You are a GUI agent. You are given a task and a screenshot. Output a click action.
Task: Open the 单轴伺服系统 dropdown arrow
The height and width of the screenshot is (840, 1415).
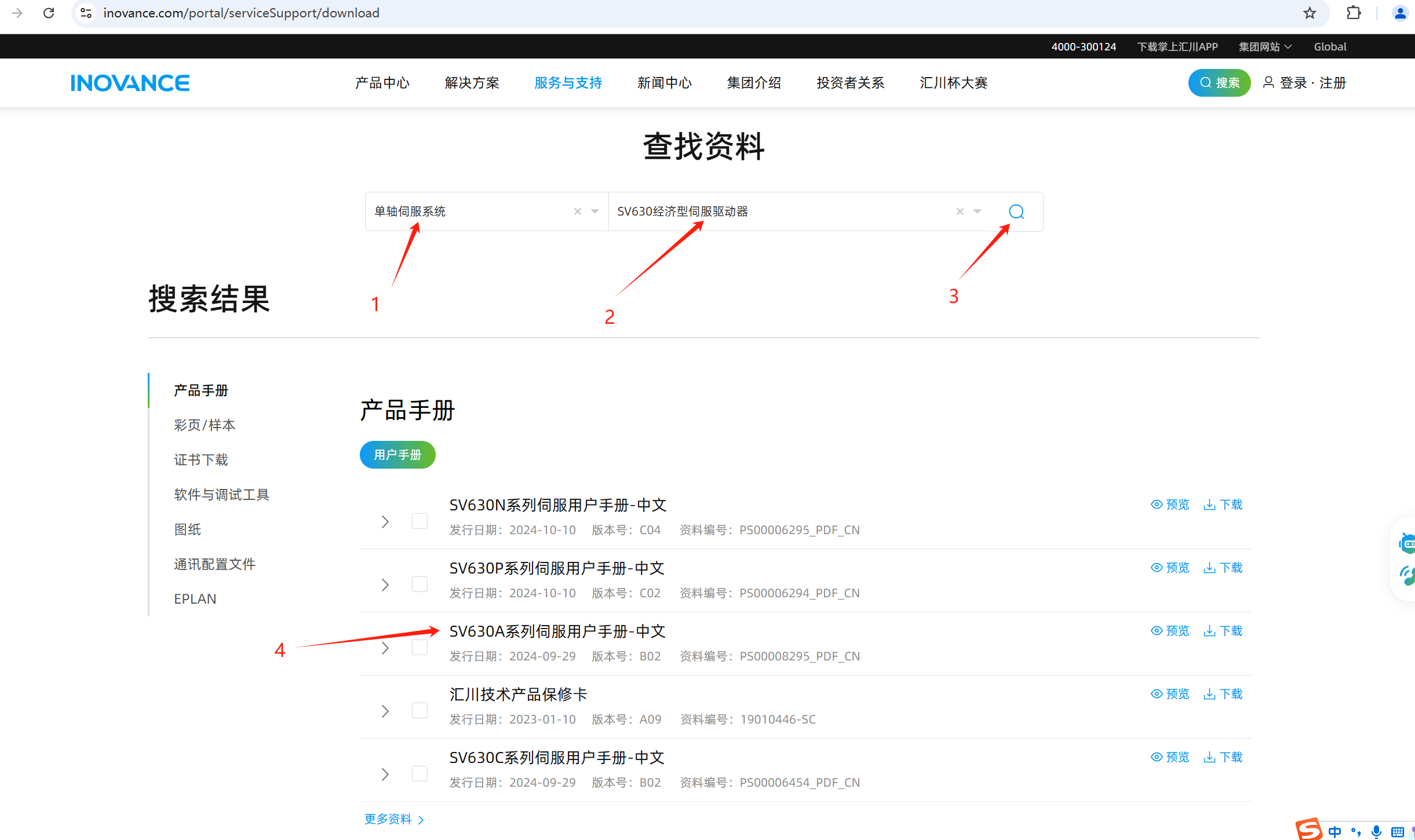[595, 211]
